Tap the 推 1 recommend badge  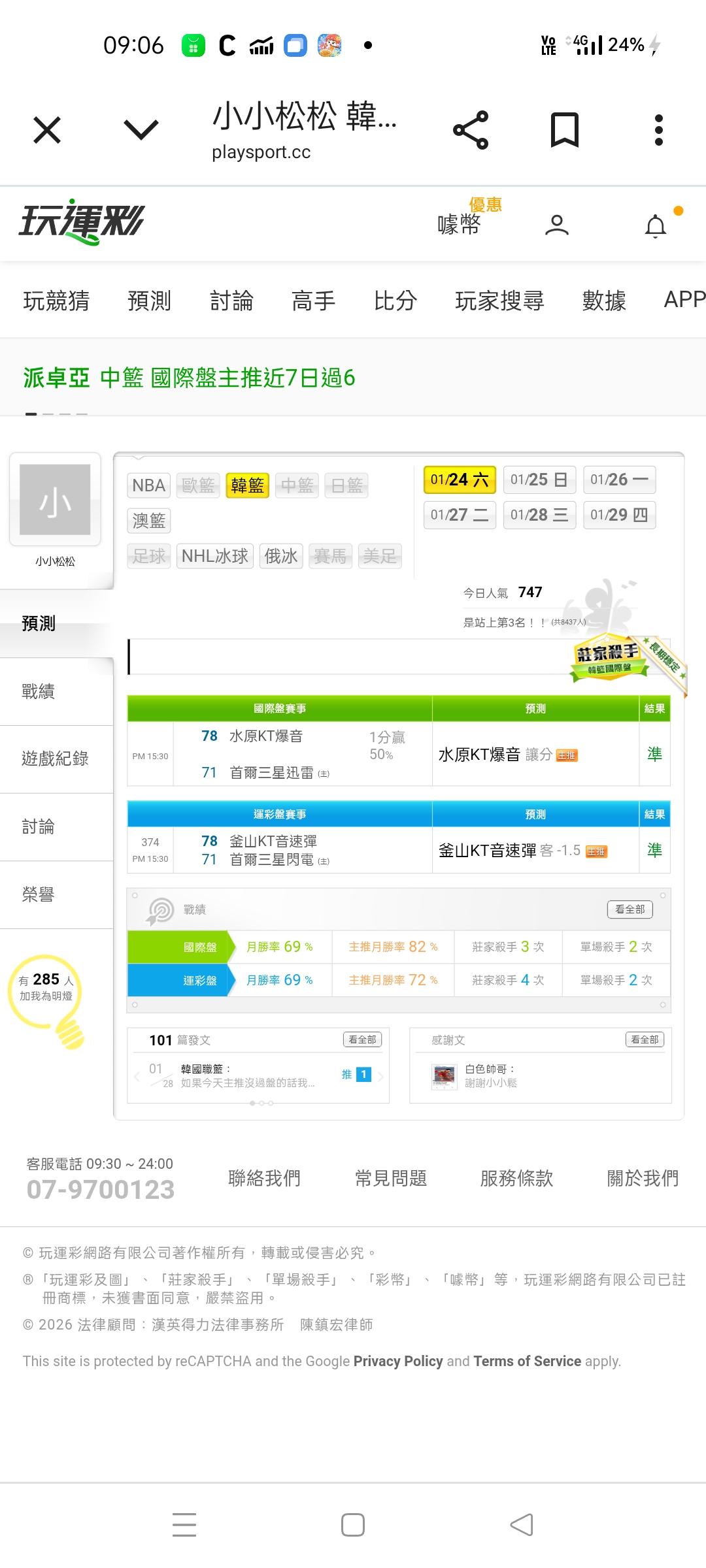pyautogui.click(x=357, y=1074)
